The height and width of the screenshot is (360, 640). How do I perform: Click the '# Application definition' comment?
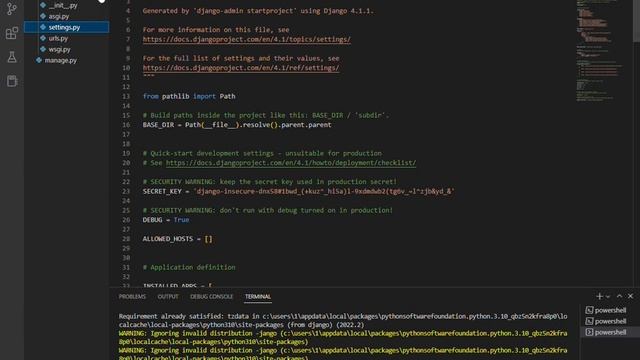[x=189, y=267]
